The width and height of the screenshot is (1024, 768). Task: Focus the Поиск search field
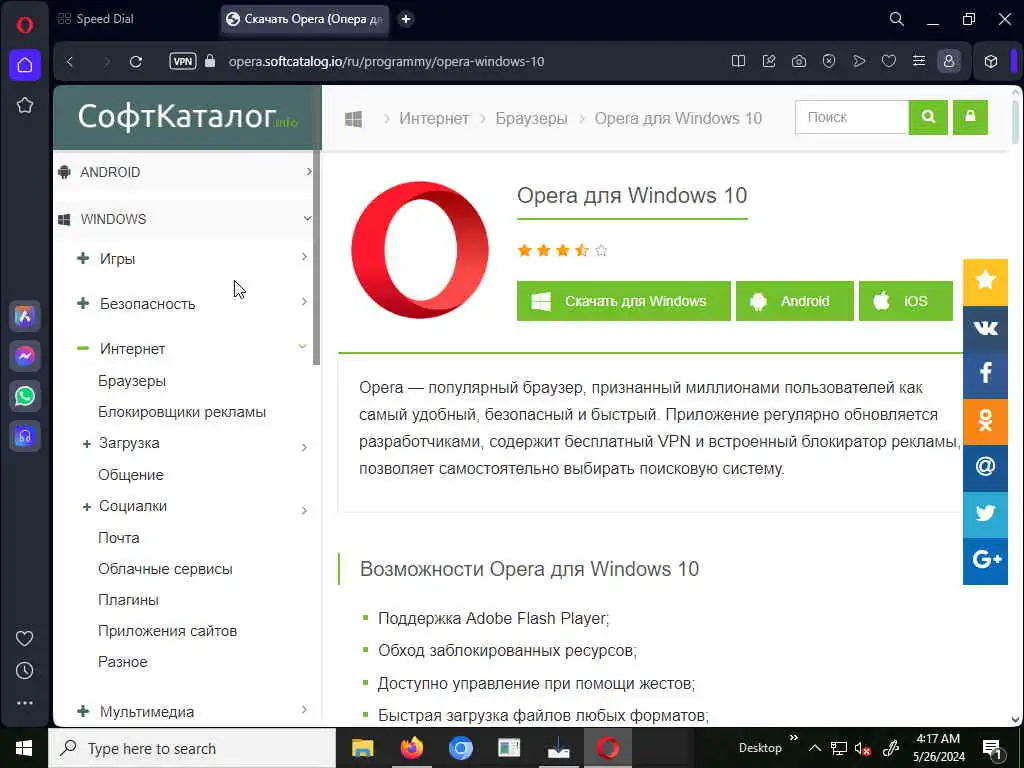[852, 118]
